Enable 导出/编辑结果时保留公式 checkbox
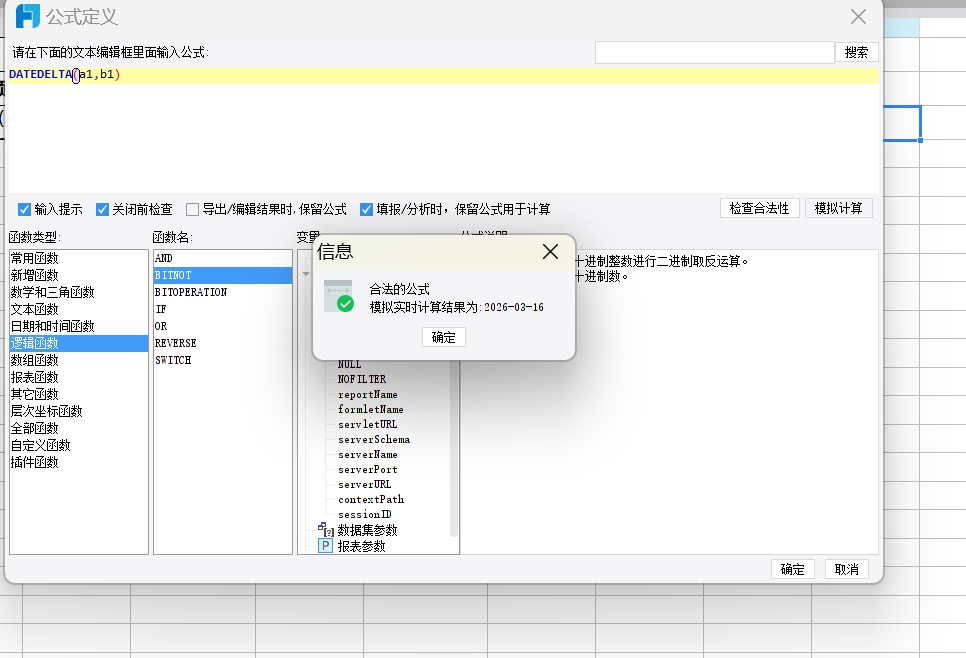Screen dimensions: 966x658 (192, 209)
